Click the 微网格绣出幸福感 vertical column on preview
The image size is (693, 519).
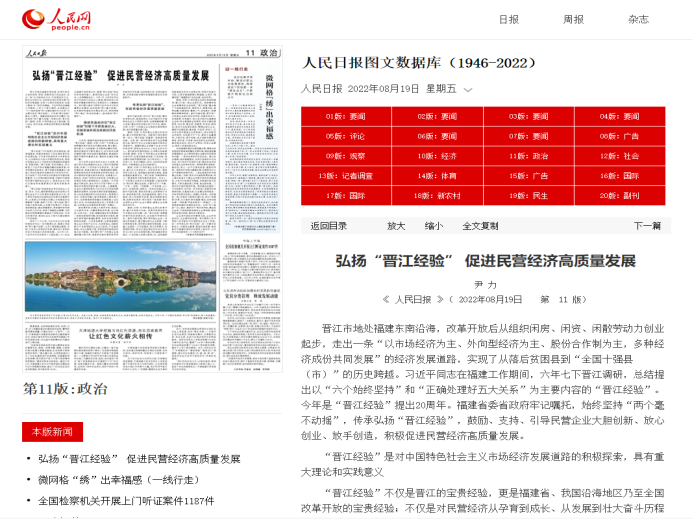[x=270, y=106]
